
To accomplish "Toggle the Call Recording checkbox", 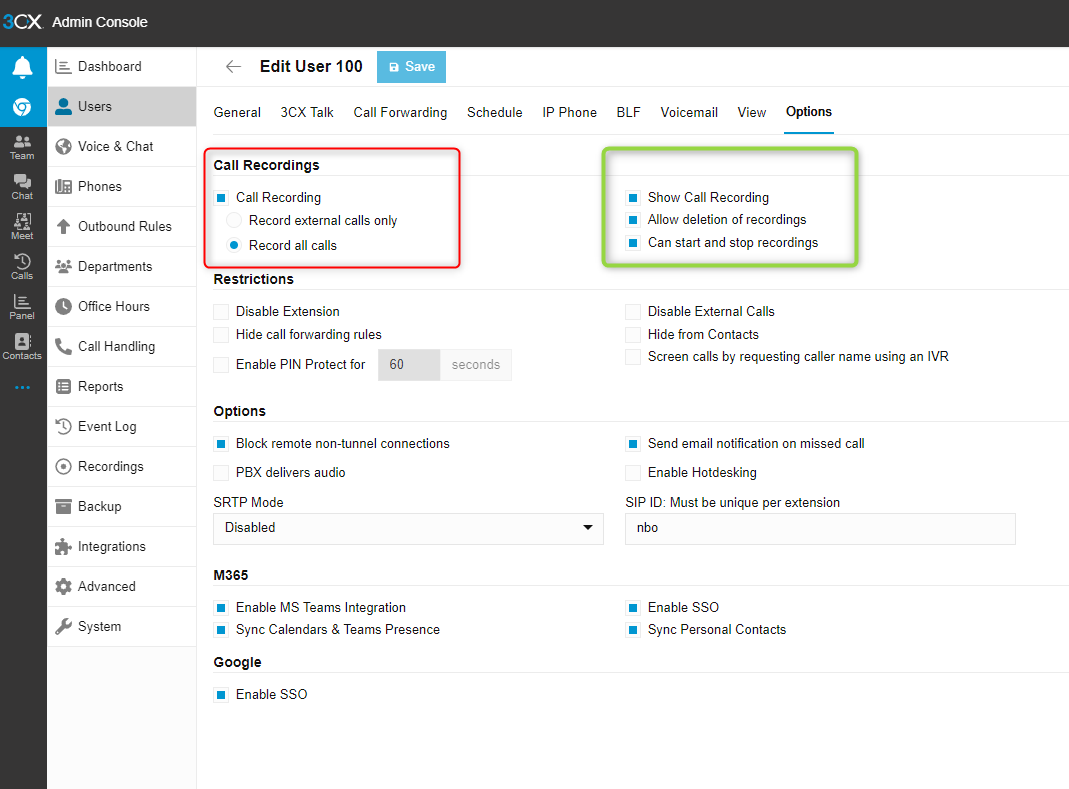I will click(221, 198).
